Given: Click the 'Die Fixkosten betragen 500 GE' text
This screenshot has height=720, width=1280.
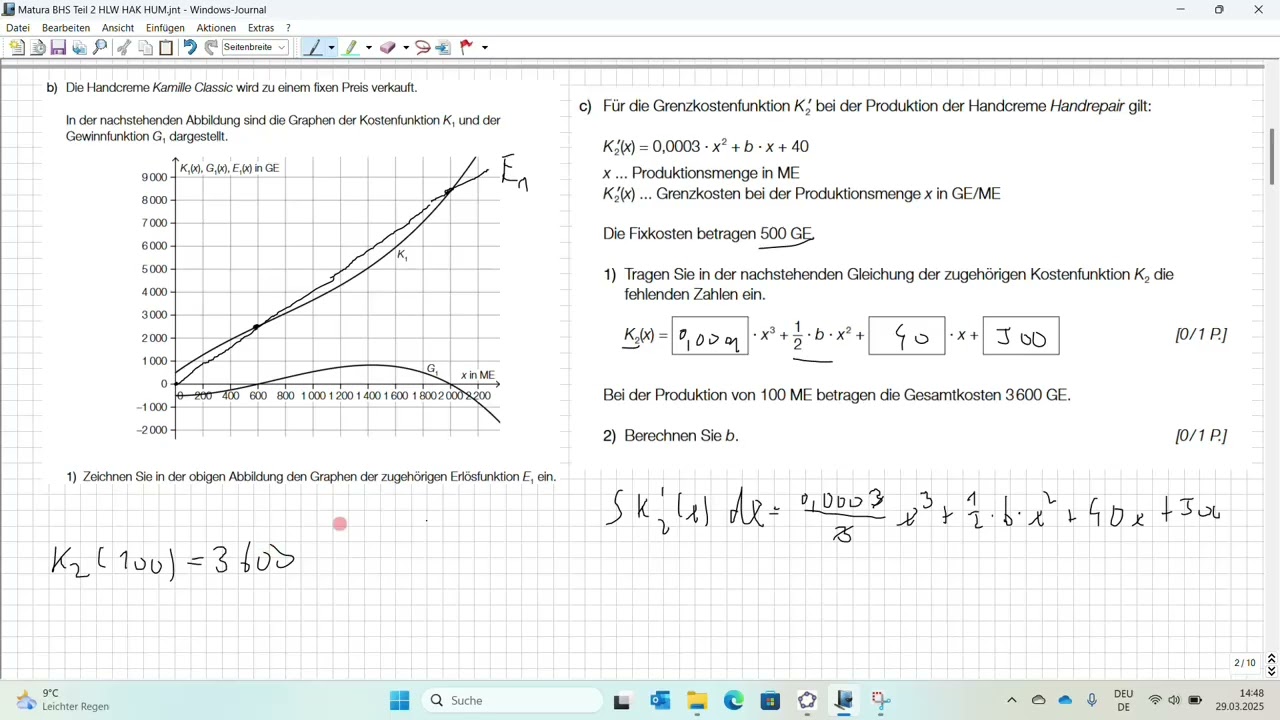Looking at the screenshot, I should coord(708,234).
